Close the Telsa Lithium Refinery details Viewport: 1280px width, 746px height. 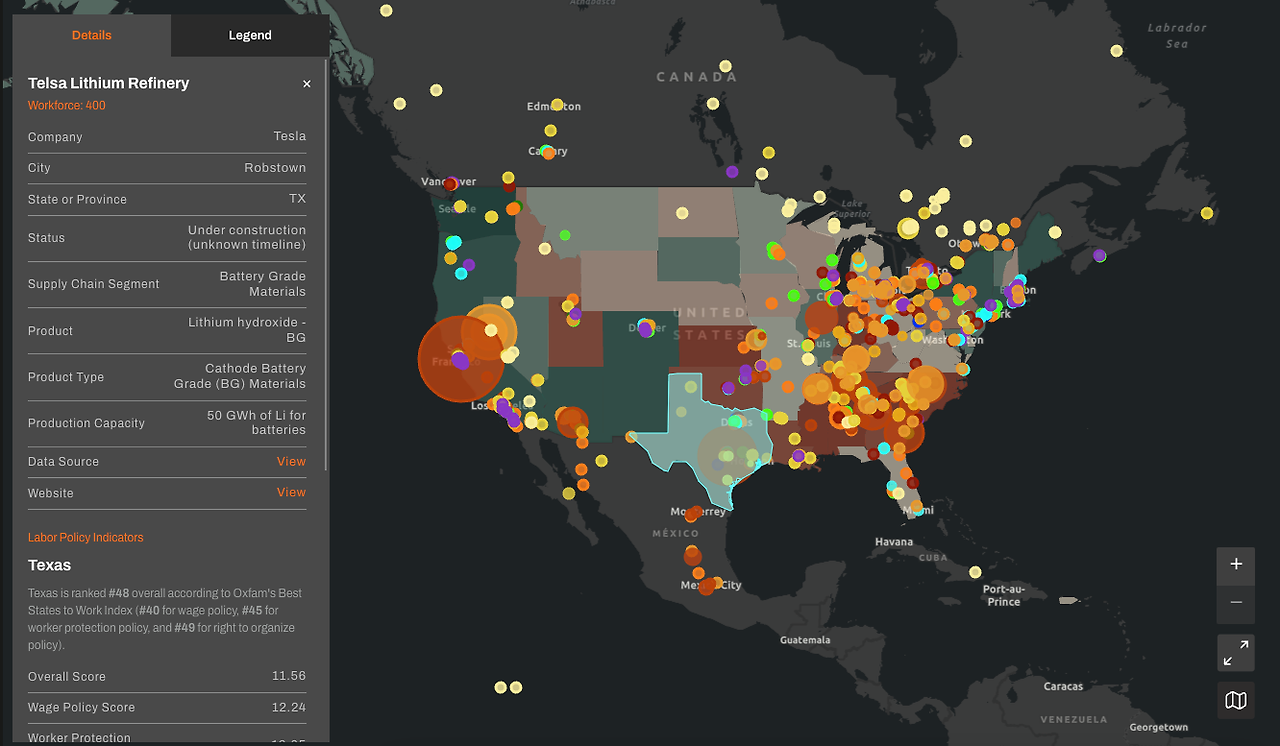click(x=307, y=84)
